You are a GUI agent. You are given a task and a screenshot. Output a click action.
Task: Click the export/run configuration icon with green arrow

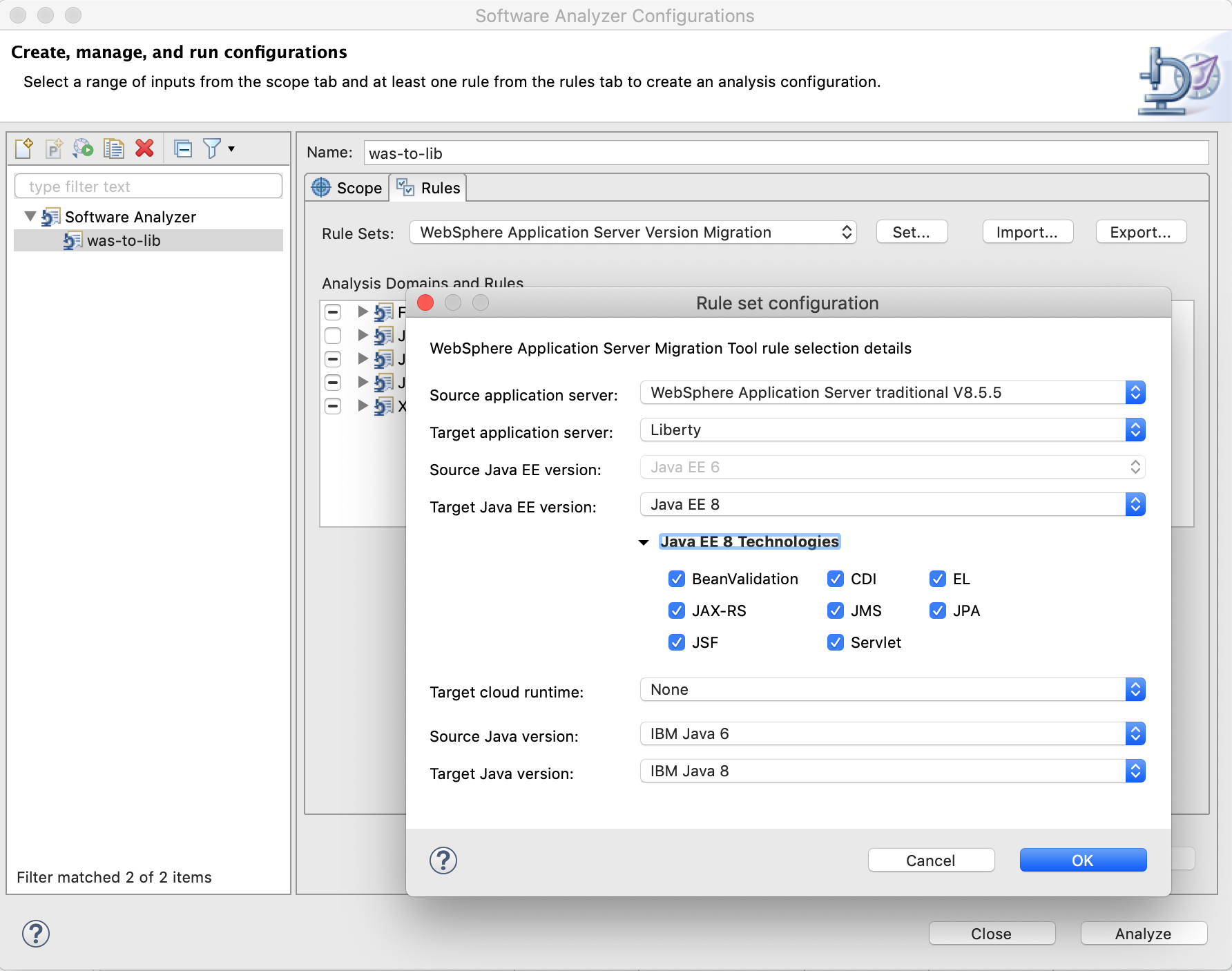(83, 148)
